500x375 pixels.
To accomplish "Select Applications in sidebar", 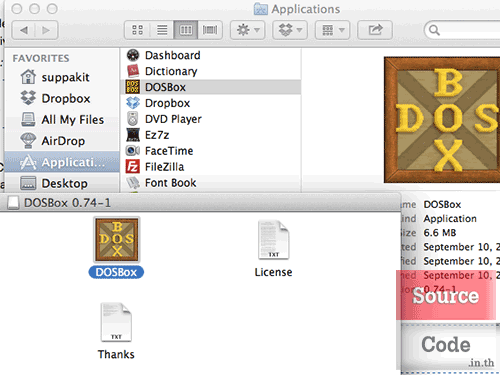I will tap(62, 162).
